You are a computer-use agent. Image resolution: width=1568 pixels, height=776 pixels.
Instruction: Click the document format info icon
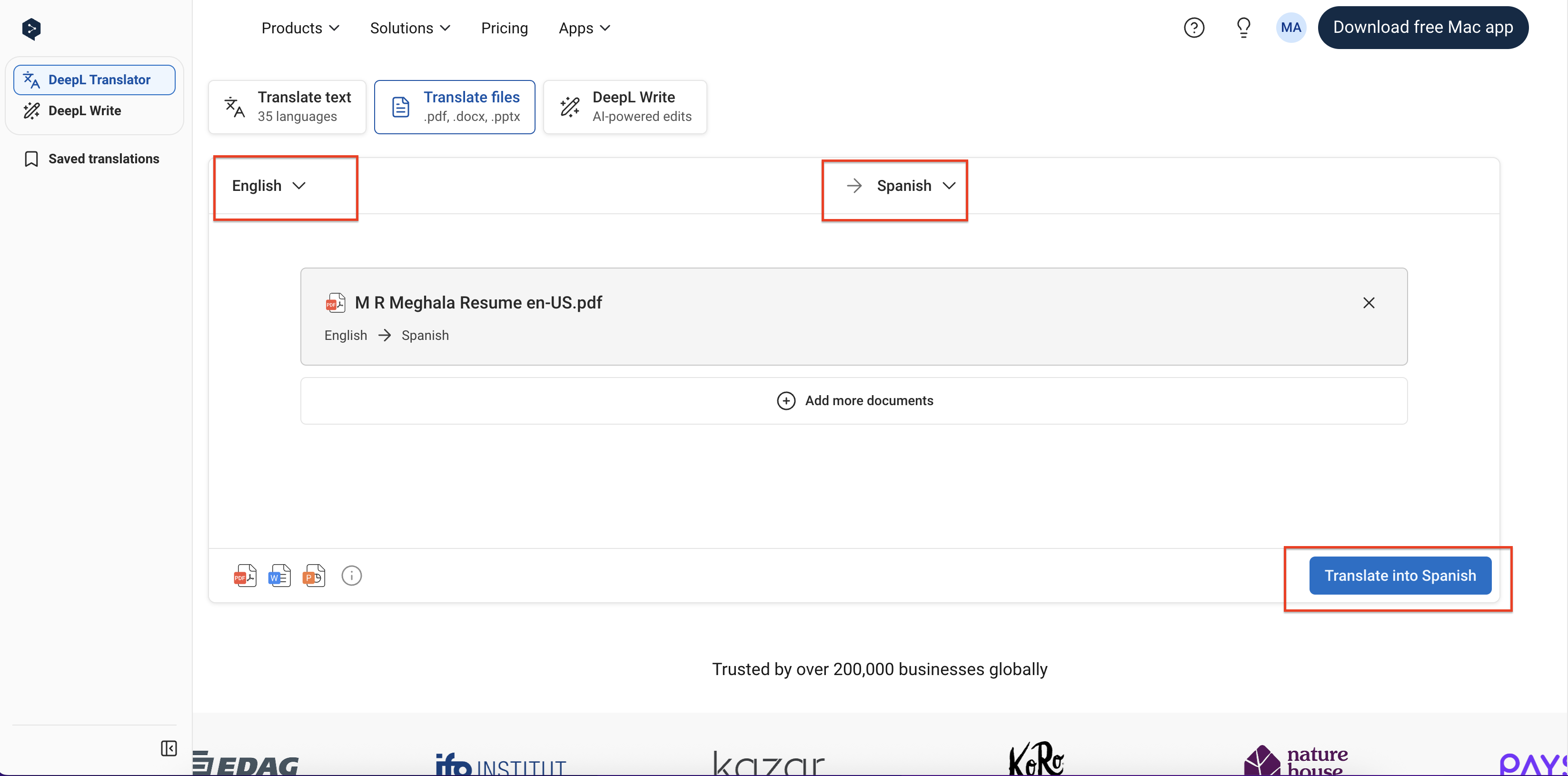pyautogui.click(x=351, y=575)
